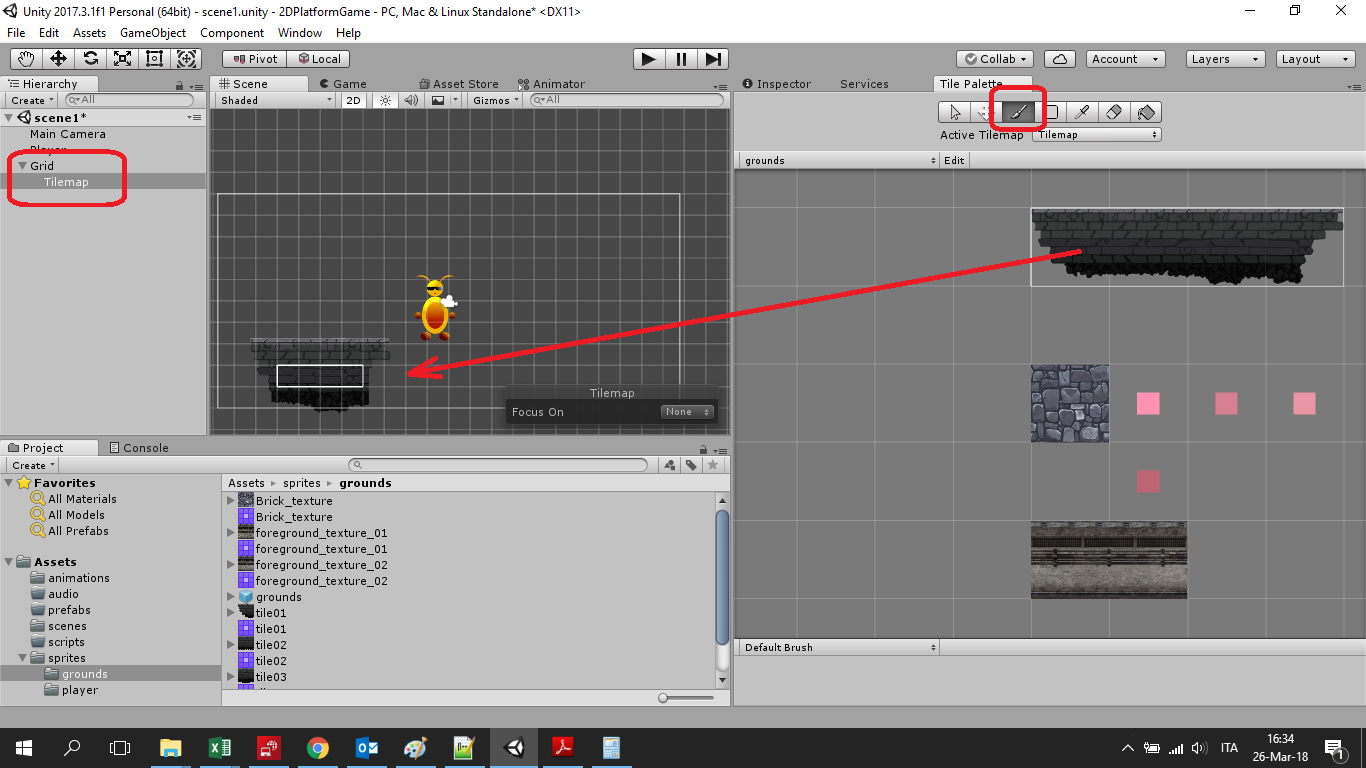Pick the Eraser tool in Tile Palette

tap(1115, 112)
